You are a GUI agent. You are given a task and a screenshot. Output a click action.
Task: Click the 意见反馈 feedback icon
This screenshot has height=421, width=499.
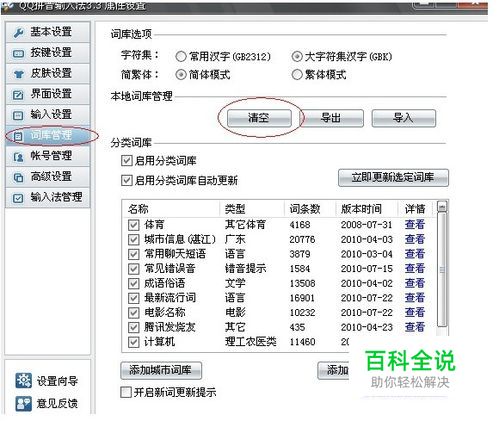[x=24, y=403]
